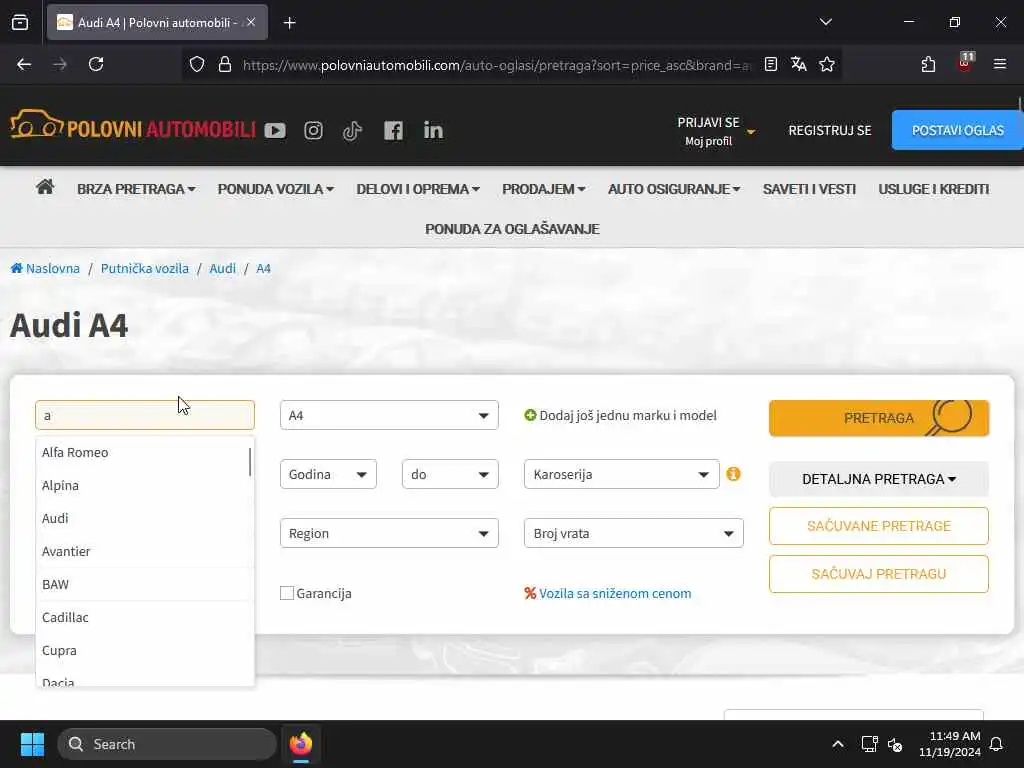The height and width of the screenshot is (768, 1024).
Task: Open the Windows Start menu
Action: pyautogui.click(x=32, y=744)
